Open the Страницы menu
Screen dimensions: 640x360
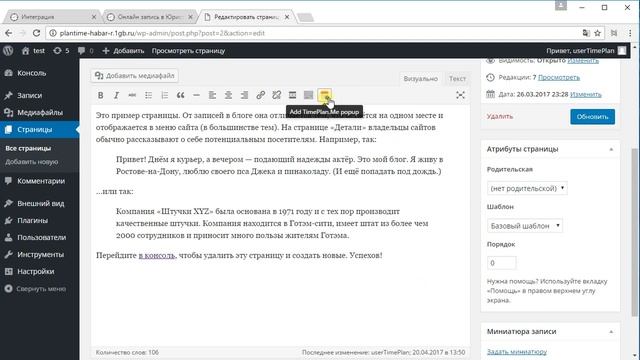coord(40,129)
